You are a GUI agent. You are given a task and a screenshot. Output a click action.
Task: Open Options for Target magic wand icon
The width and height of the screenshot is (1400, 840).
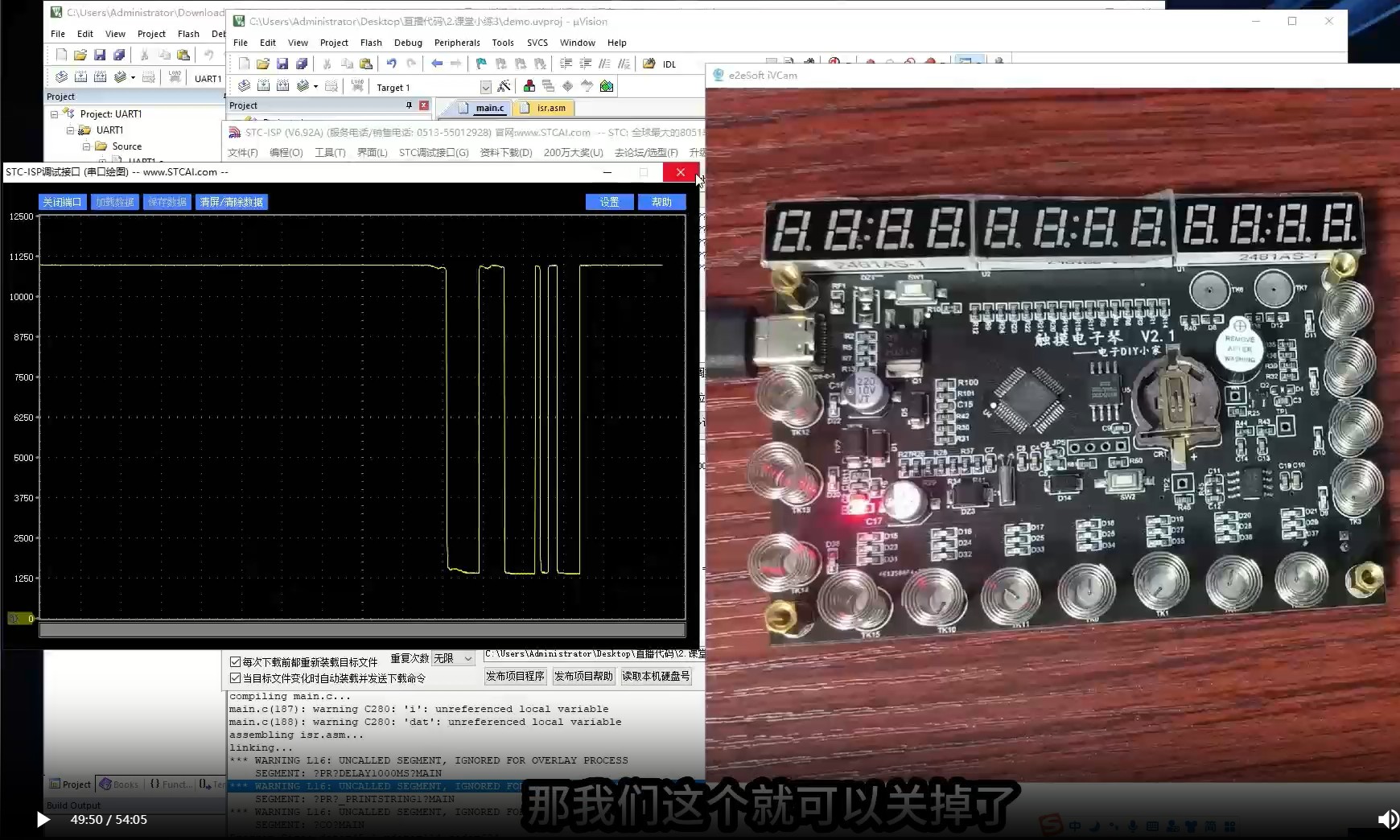point(504,86)
